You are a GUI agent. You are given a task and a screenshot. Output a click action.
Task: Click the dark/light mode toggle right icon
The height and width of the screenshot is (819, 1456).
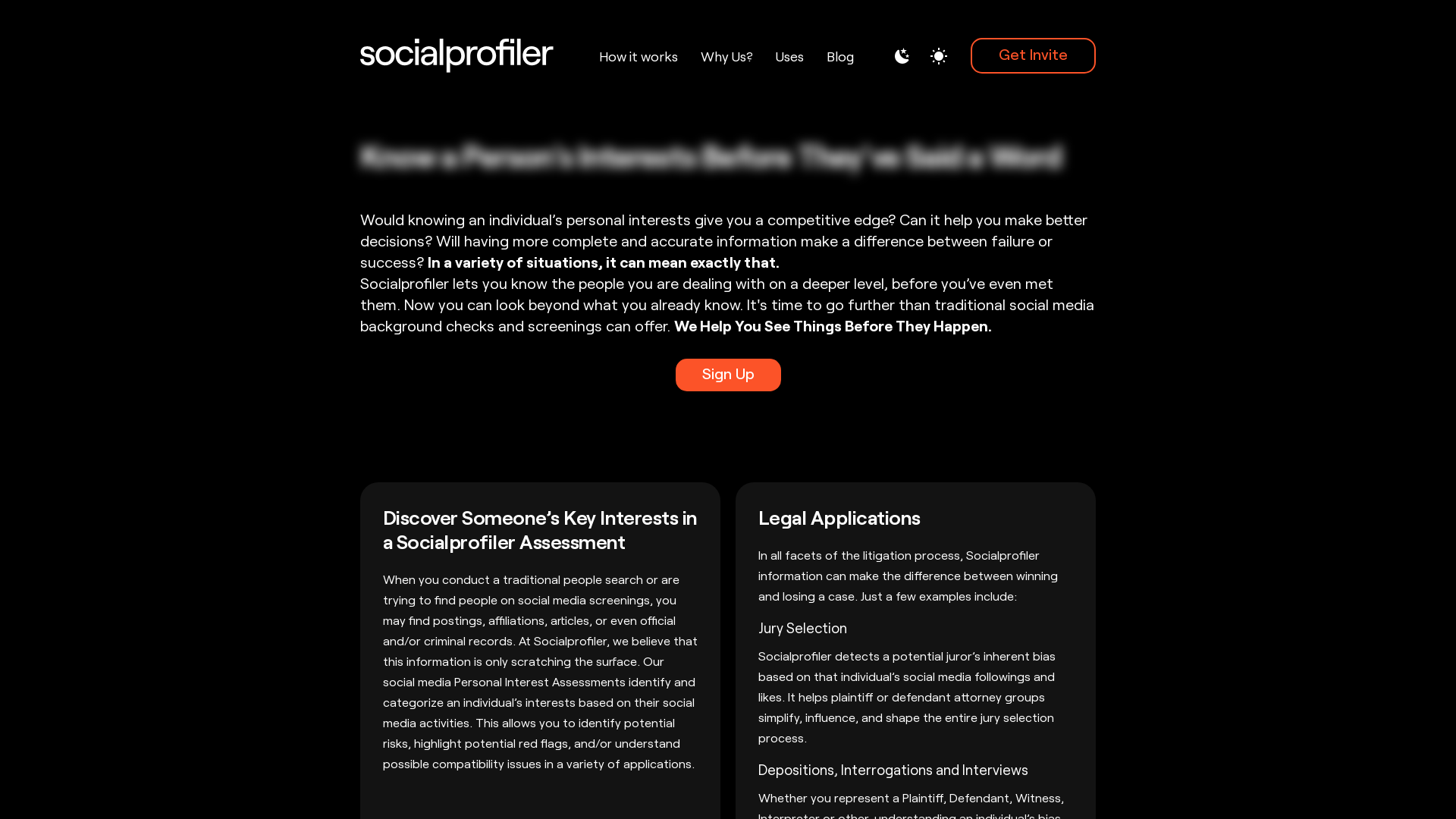[938, 56]
